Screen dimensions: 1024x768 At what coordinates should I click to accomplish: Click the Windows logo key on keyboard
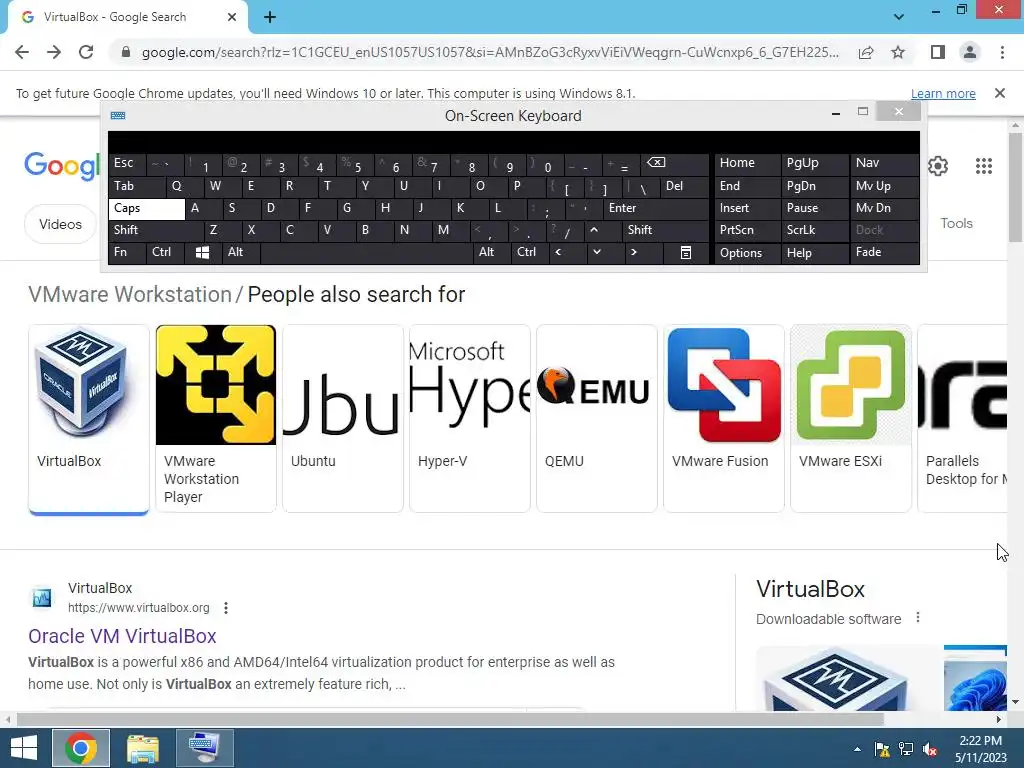[202, 253]
